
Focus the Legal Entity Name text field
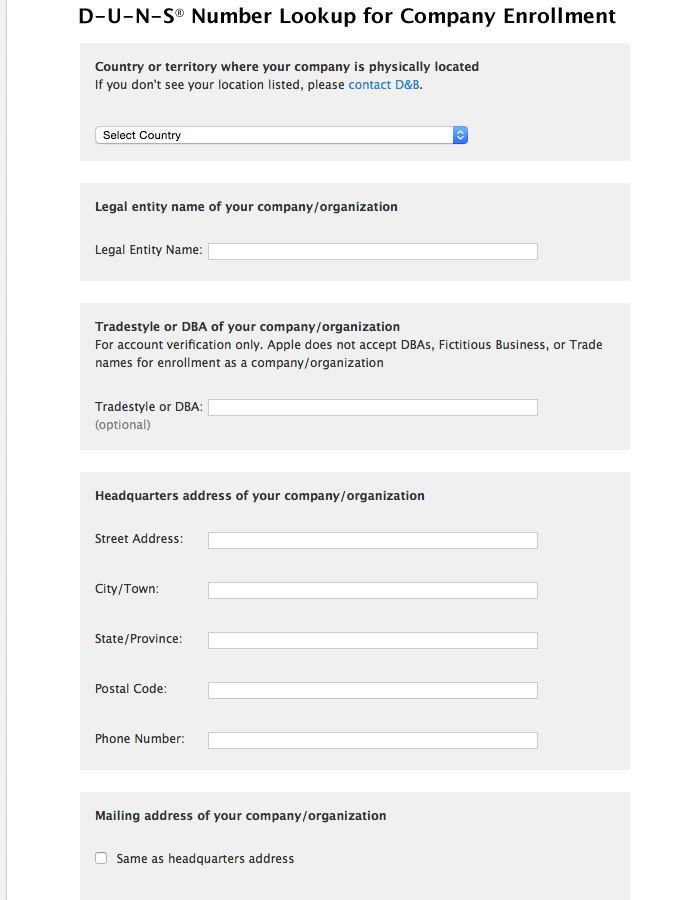click(372, 251)
